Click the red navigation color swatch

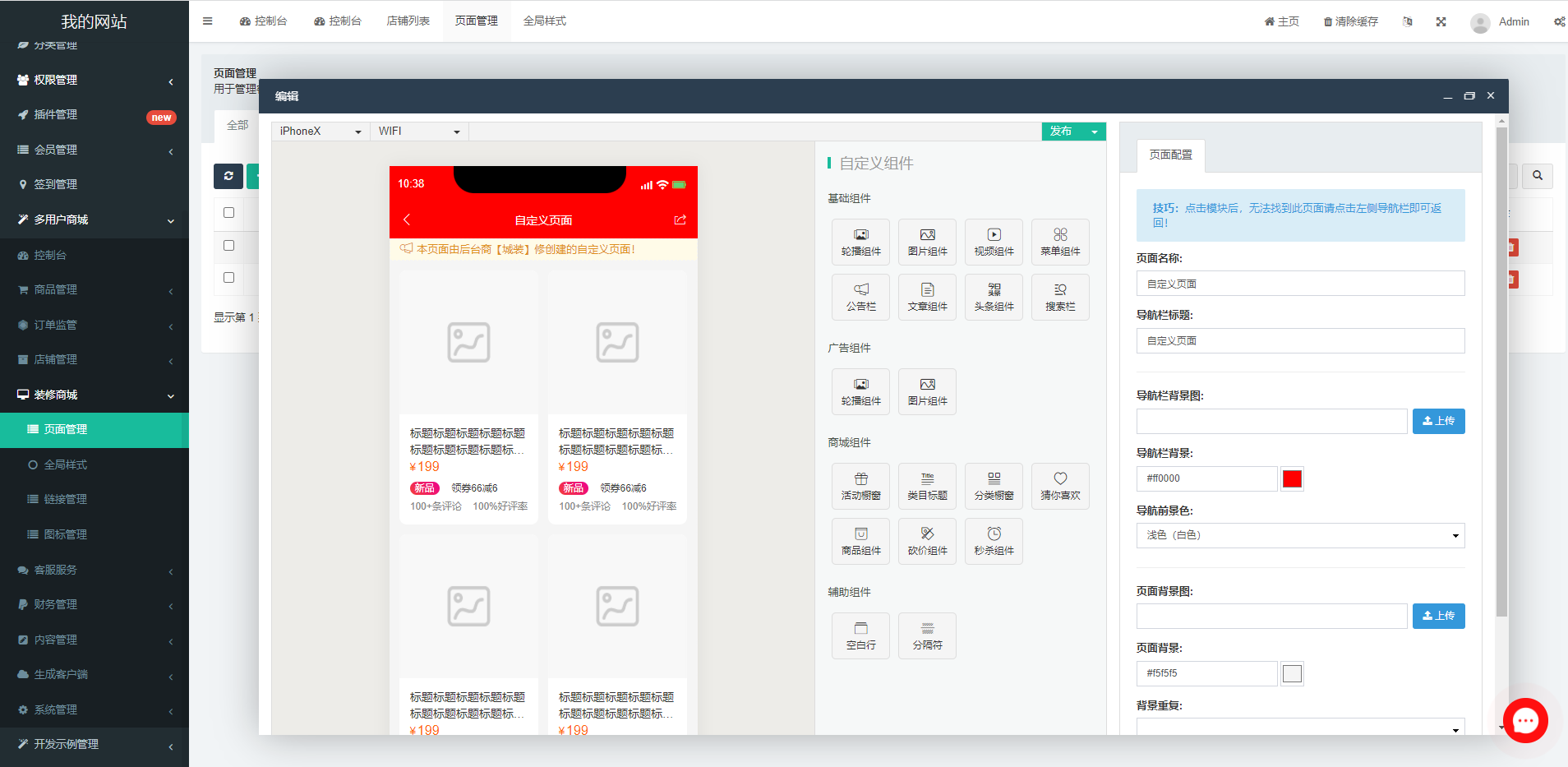coord(1291,478)
